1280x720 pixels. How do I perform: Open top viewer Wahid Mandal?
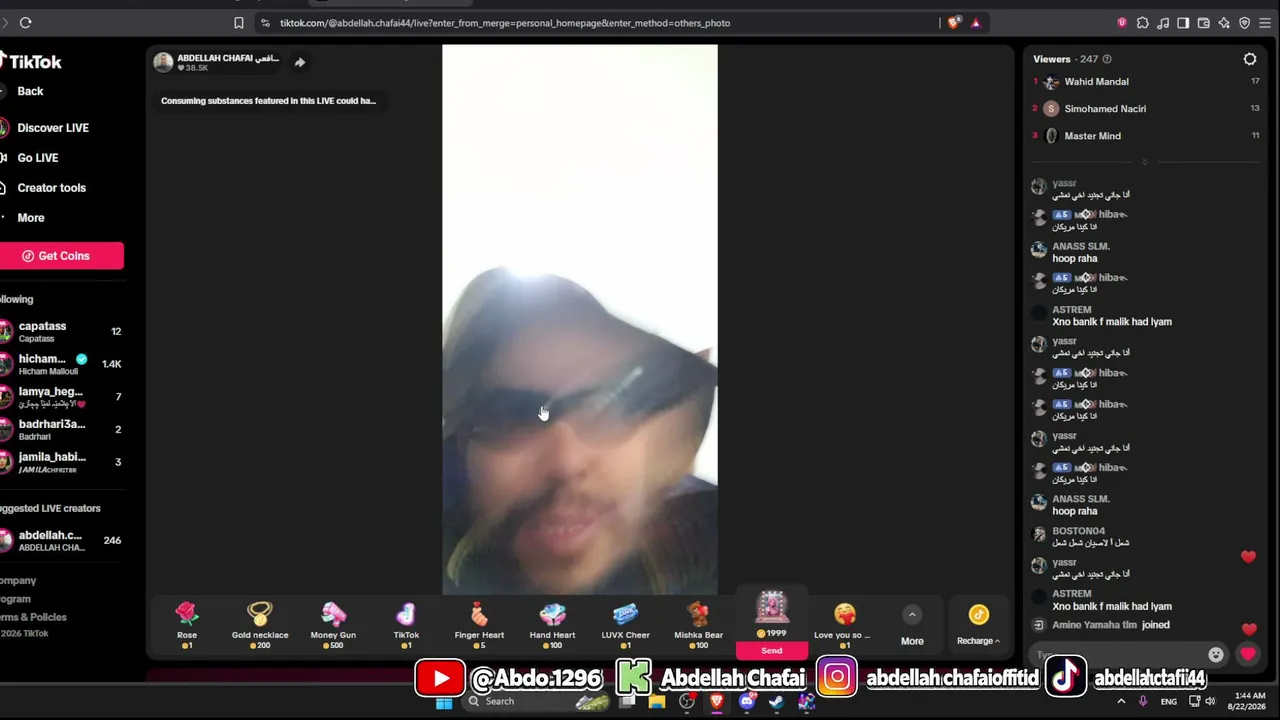(1146, 82)
